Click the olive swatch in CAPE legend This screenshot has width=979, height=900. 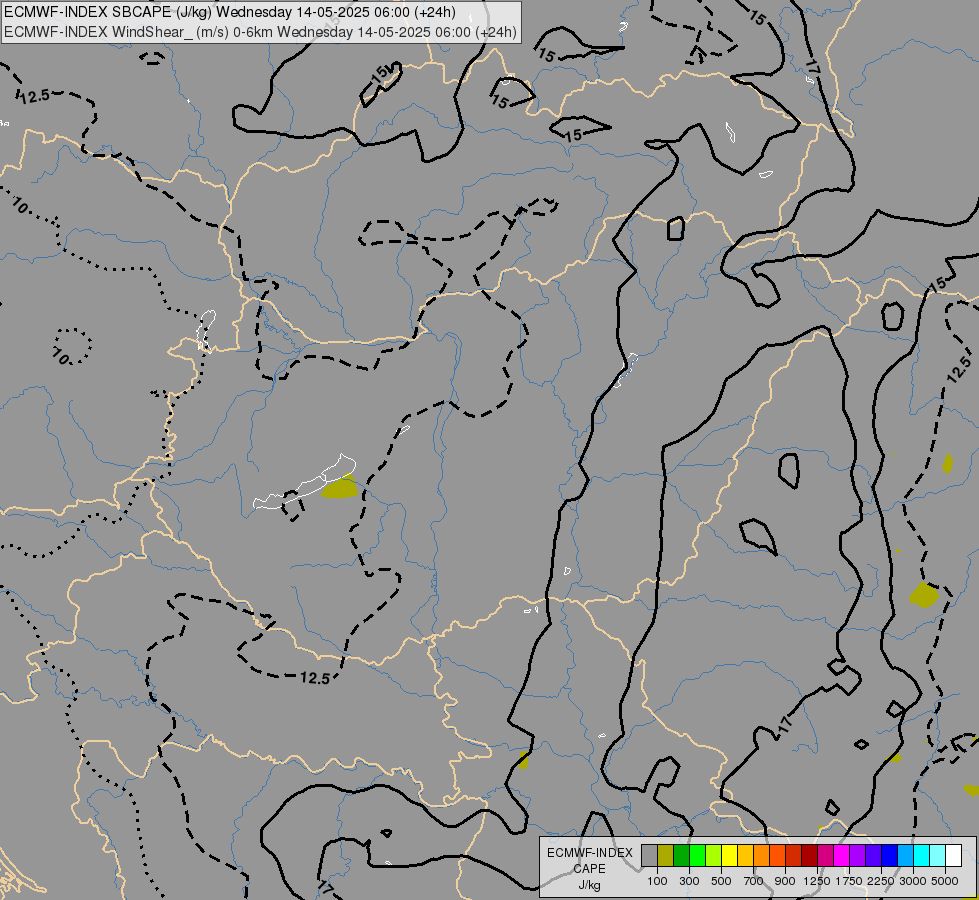coord(665,856)
